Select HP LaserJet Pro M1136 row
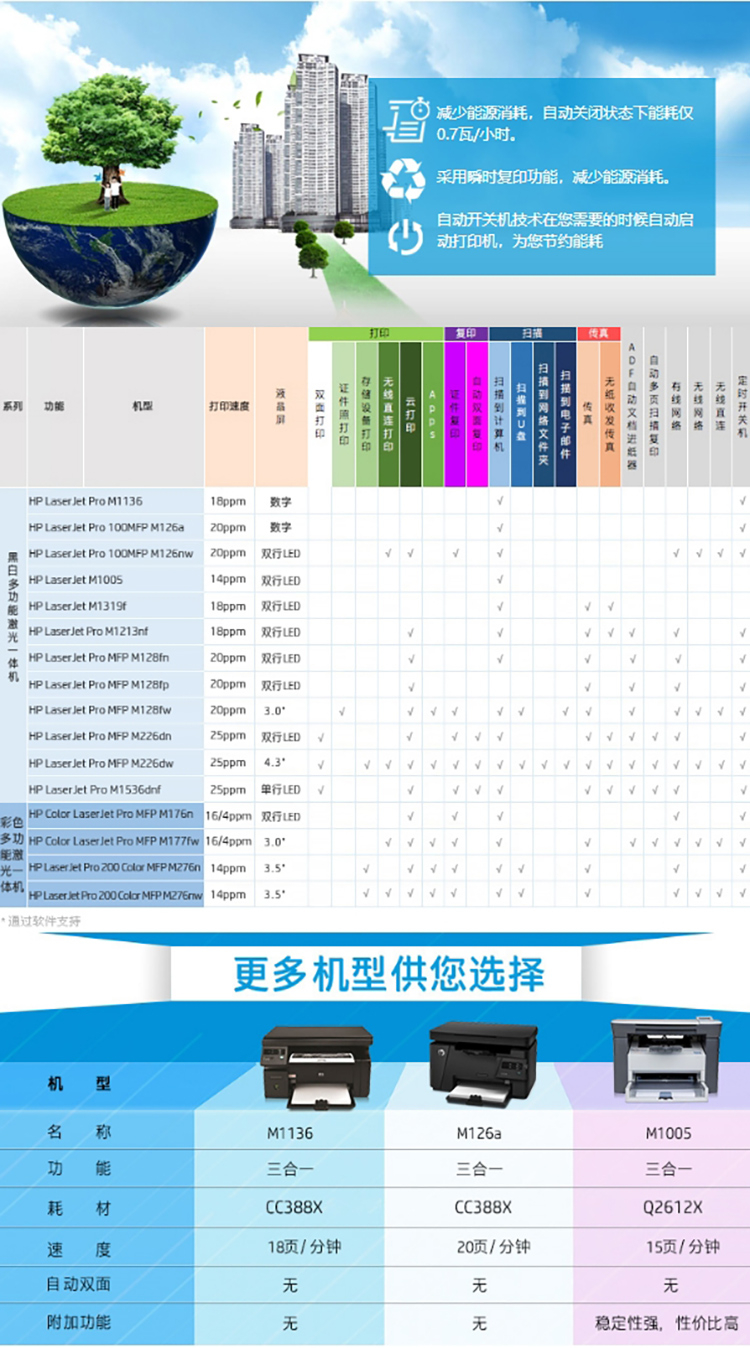The image size is (750, 1348). (86, 501)
